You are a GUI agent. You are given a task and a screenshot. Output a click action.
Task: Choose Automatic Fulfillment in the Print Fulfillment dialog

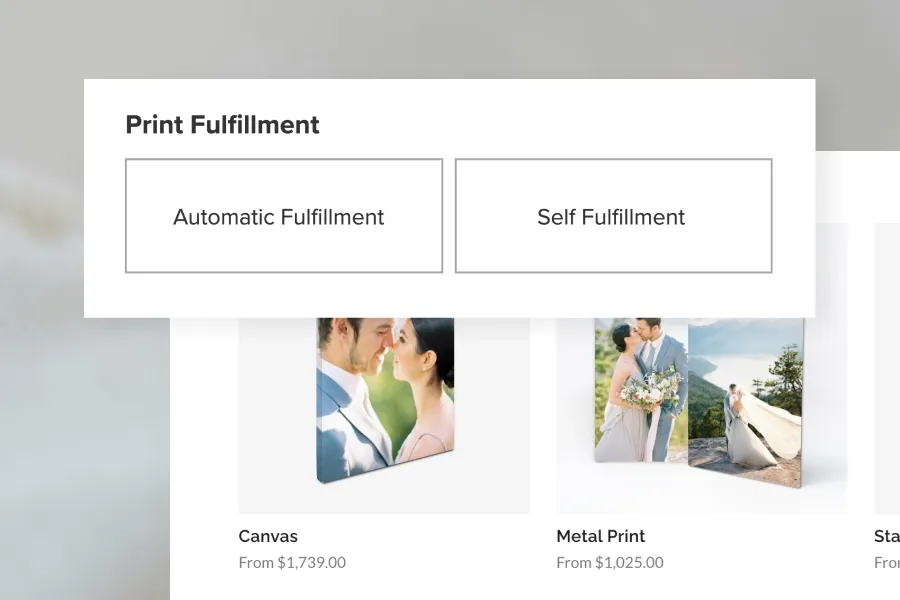(x=283, y=216)
